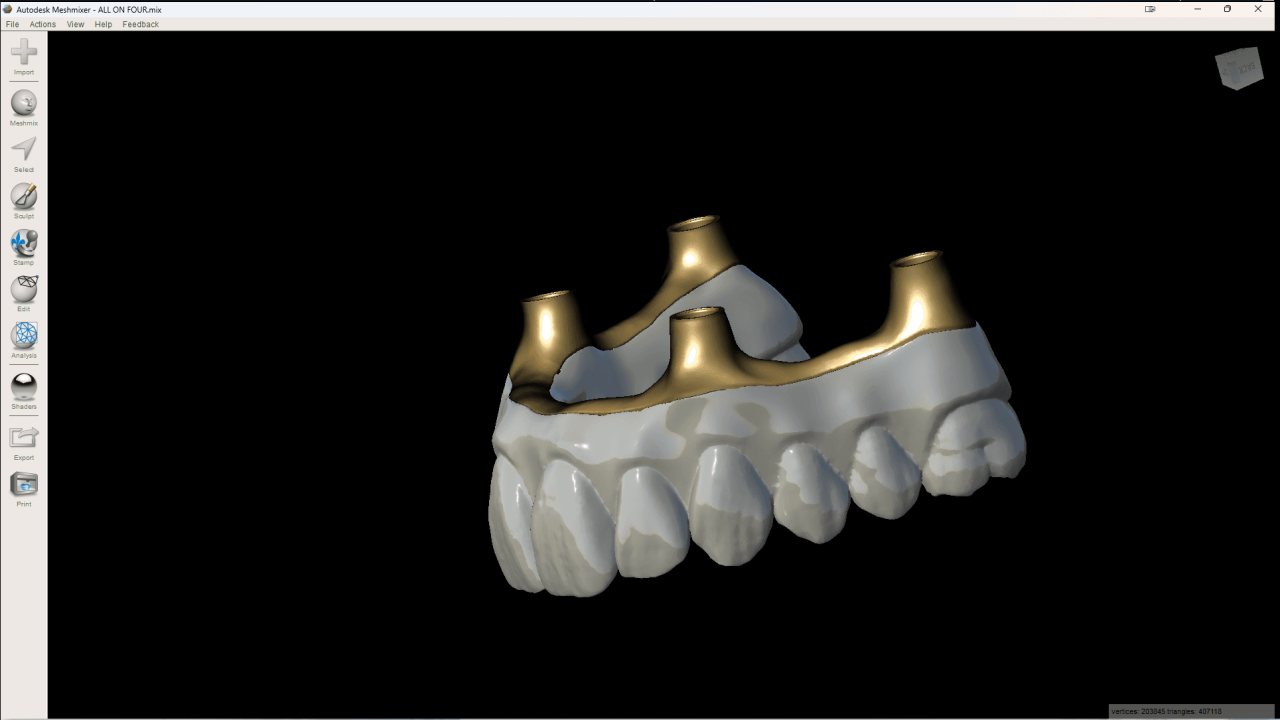The width and height of the screenshot is (1280, 720).
Task: Open the Help menu
Action: pyautogui.click(x=103, y=24)
